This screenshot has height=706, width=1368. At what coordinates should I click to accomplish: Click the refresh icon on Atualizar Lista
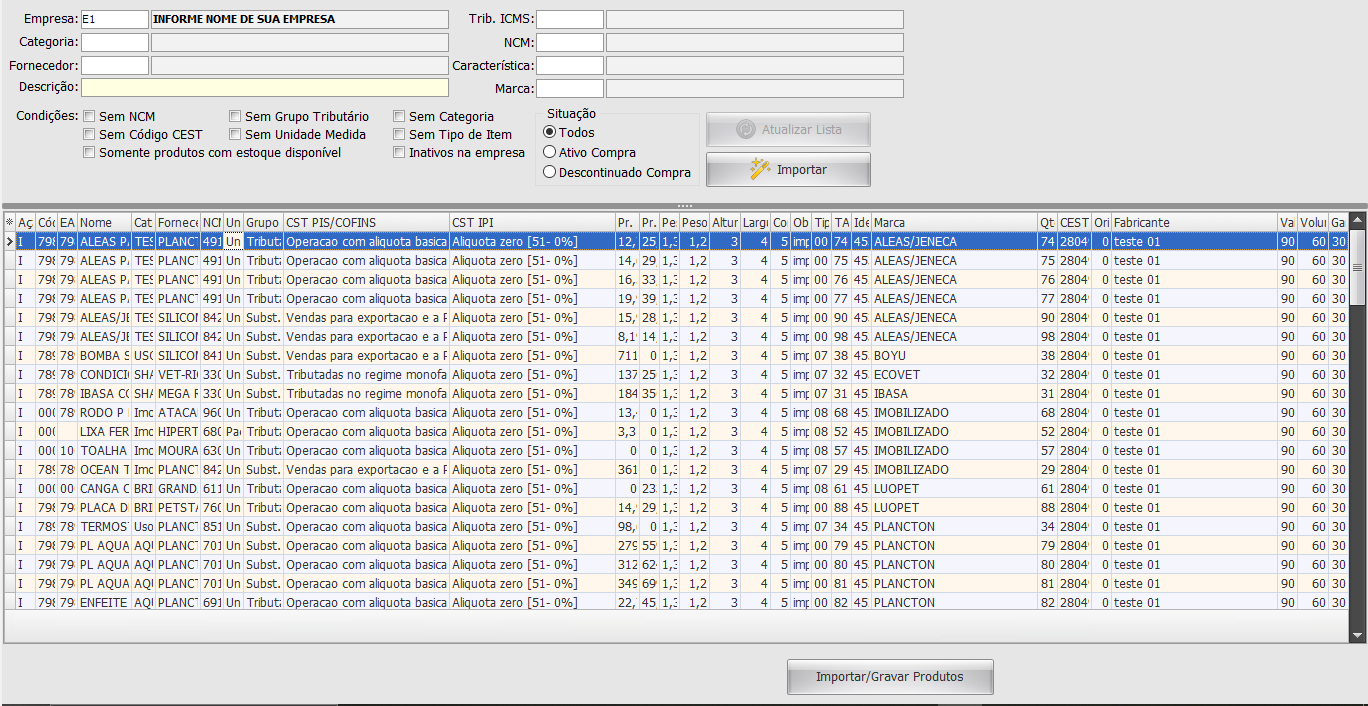pyautogui.click(x=745, y=129)
